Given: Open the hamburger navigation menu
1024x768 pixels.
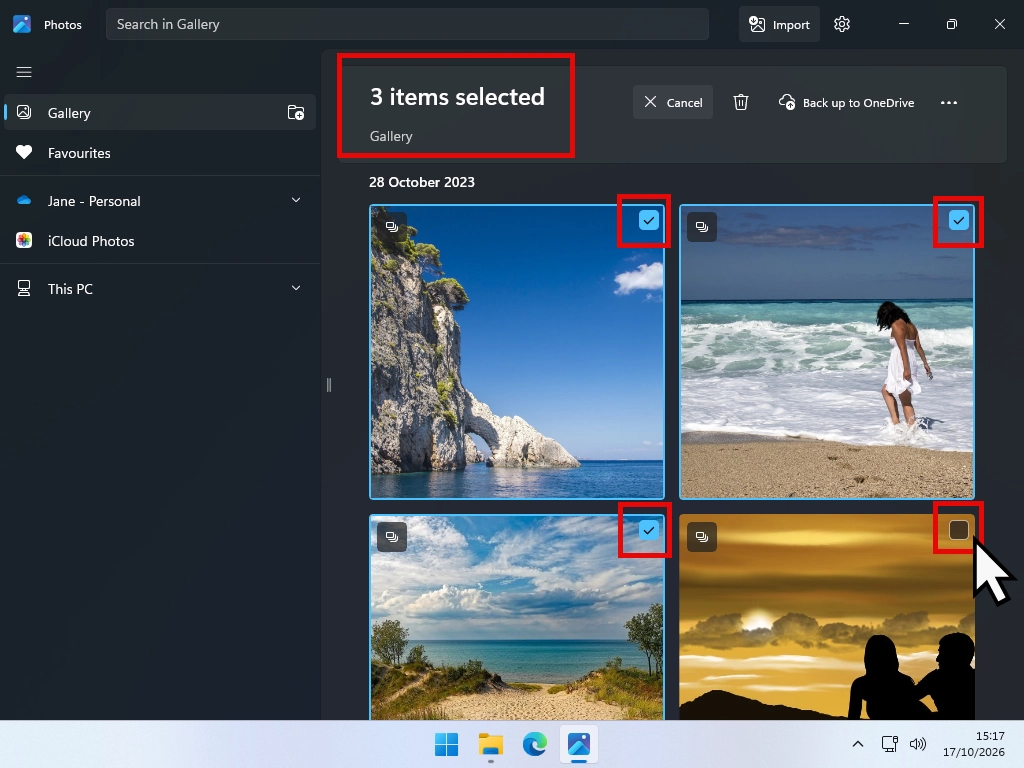Looking at the screenshot, I should coord(24,72).
